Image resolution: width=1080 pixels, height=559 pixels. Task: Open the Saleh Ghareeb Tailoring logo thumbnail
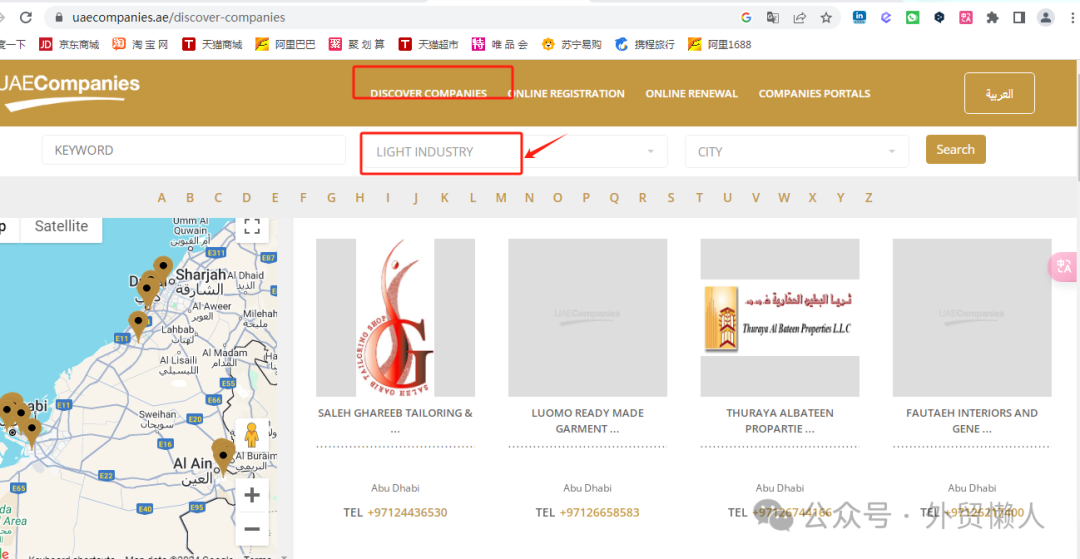pyautogui.click(x=395, y=317)
